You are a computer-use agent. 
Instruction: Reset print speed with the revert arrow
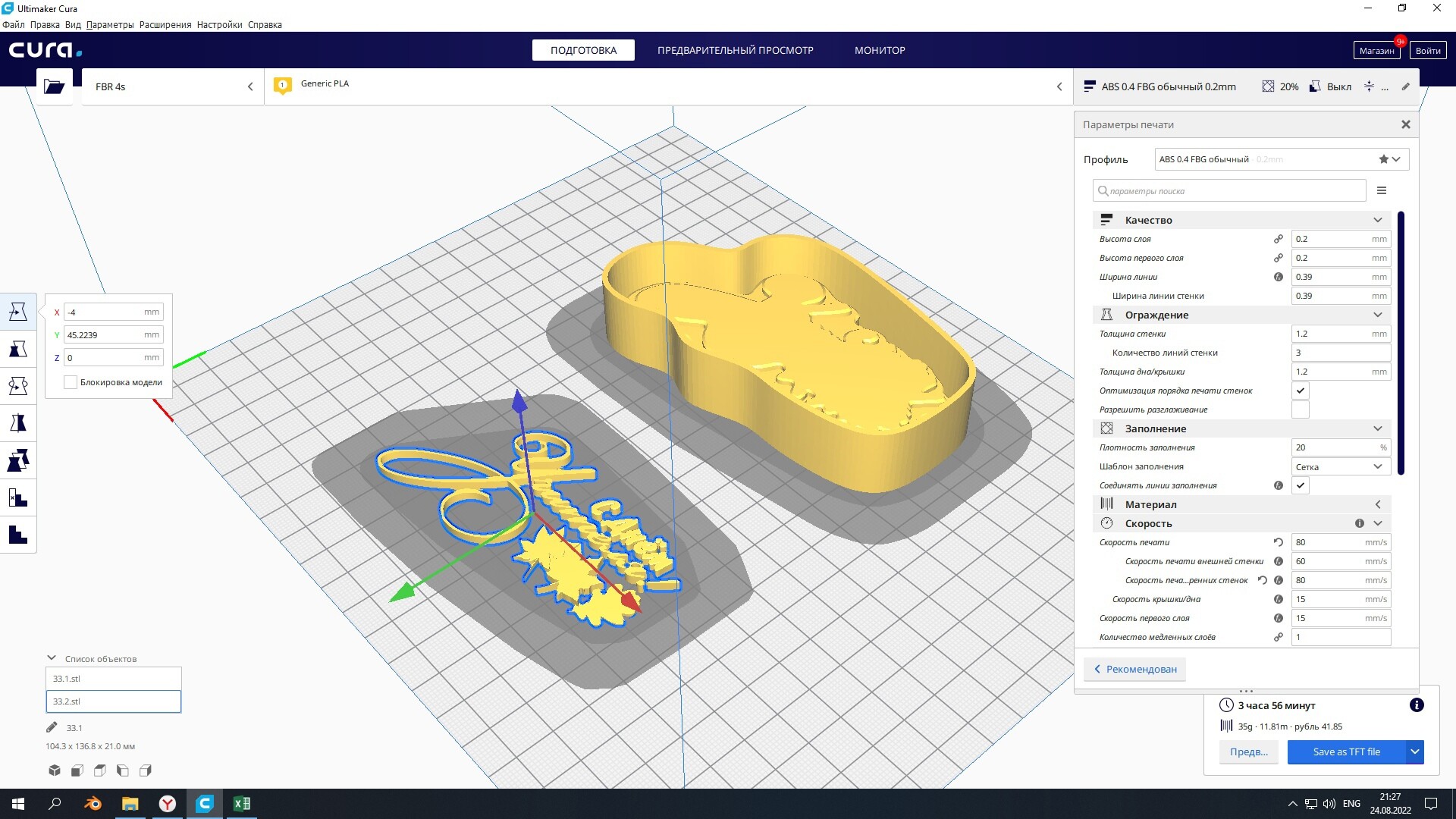(1278, 542)
